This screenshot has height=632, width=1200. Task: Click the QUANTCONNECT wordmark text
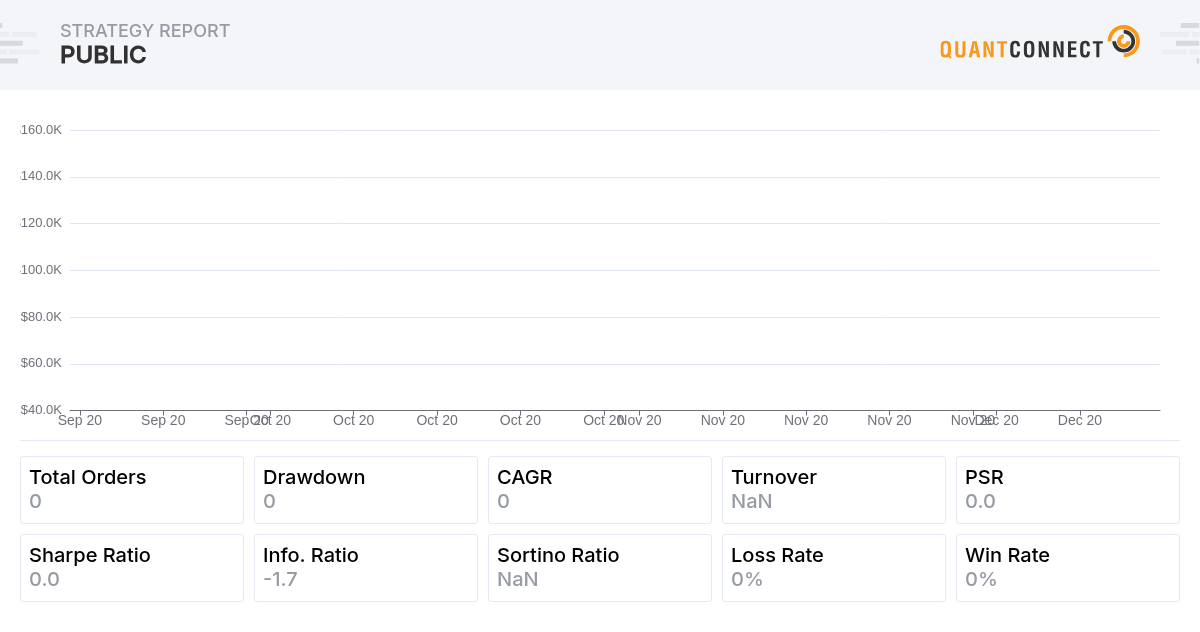[1022, 49]
